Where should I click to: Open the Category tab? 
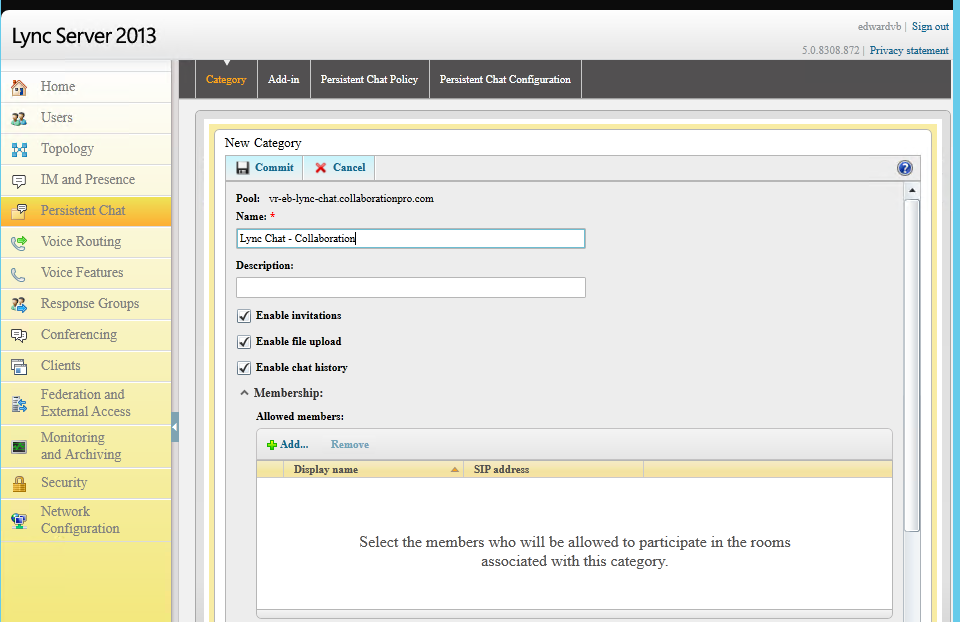pos(226,80)
